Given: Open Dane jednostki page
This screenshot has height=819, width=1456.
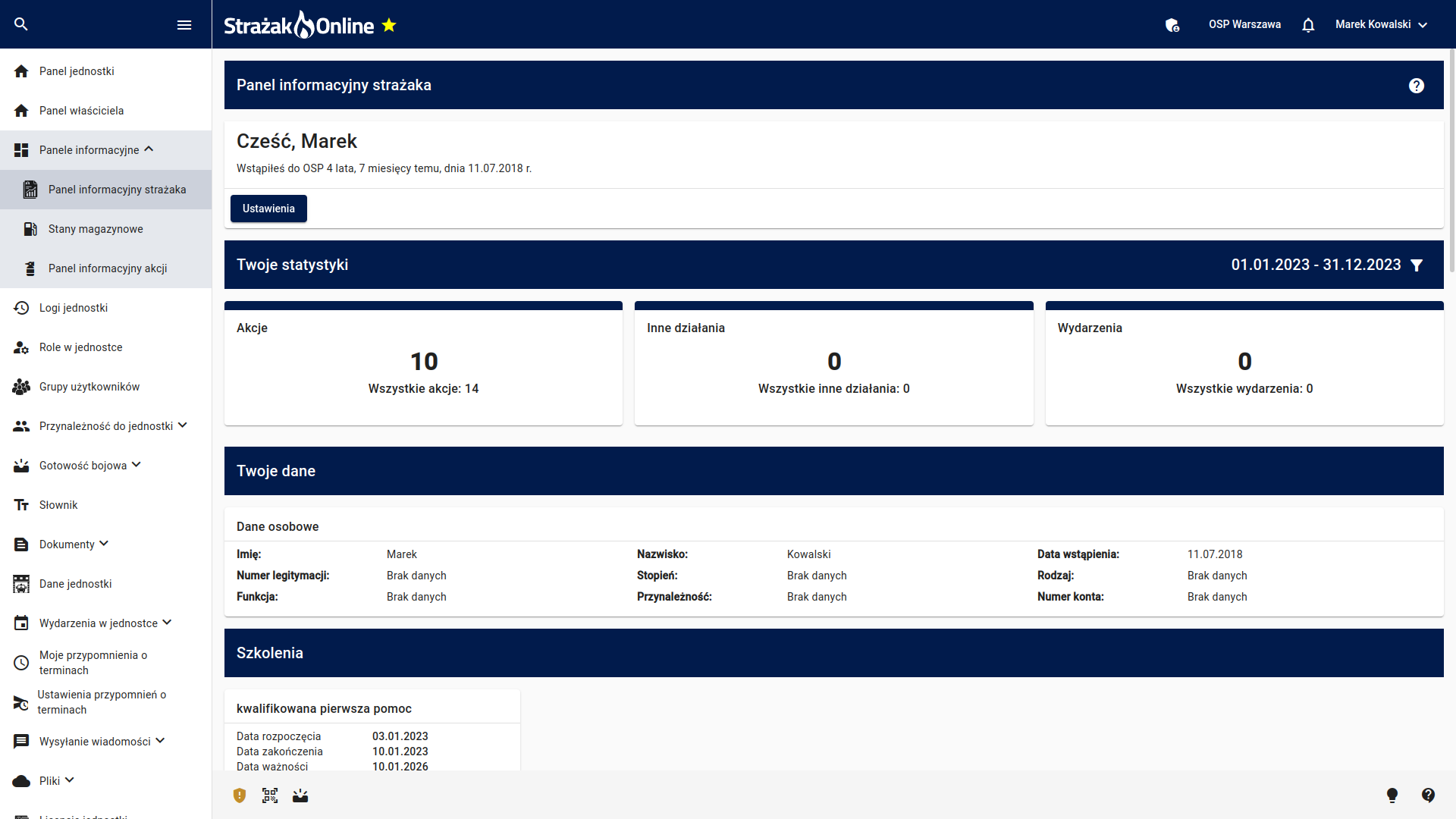Looking at the screenshot, I should (x=105, y=584).
